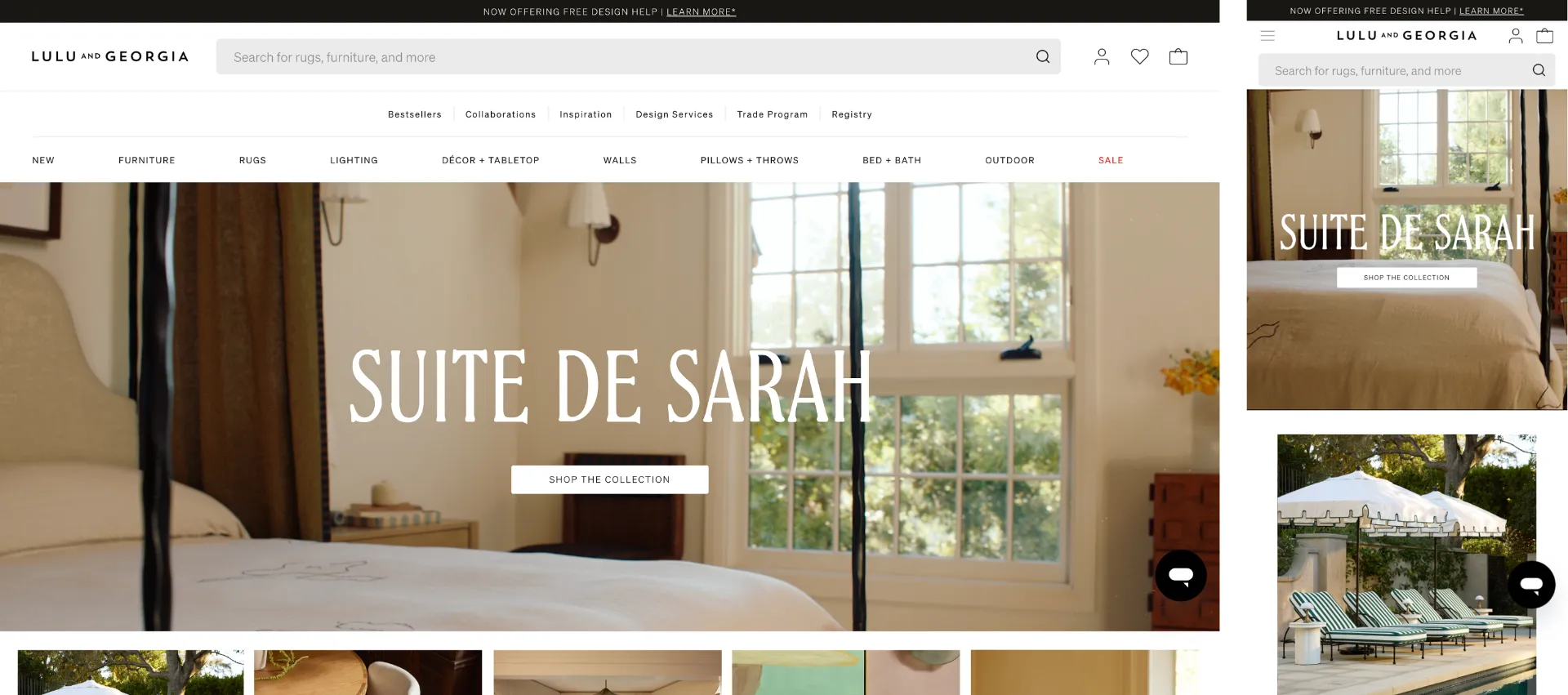
Task: Go to Pillows + Throws category
Action: click(749, 161)
